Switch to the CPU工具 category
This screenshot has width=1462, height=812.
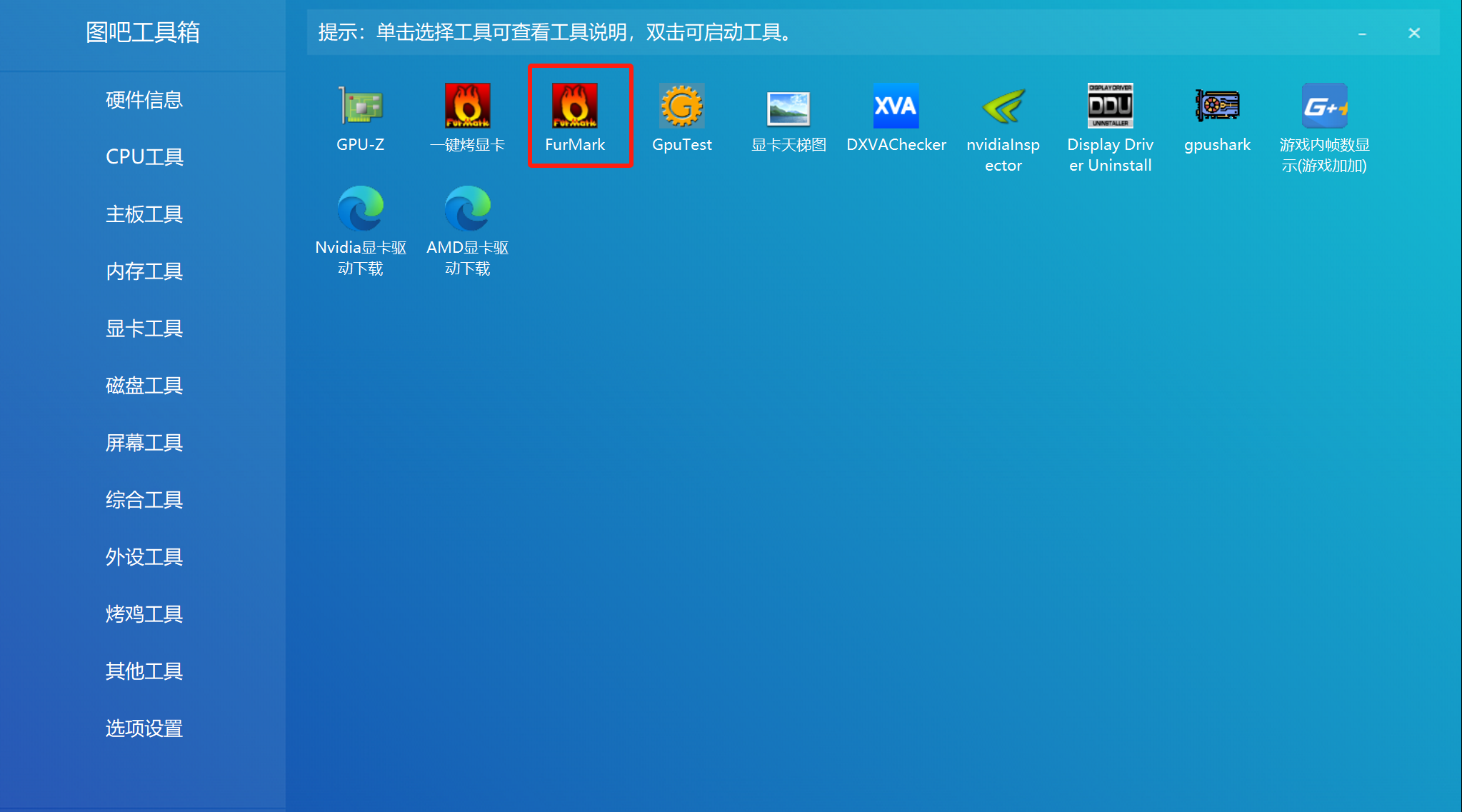coord(144,157)
